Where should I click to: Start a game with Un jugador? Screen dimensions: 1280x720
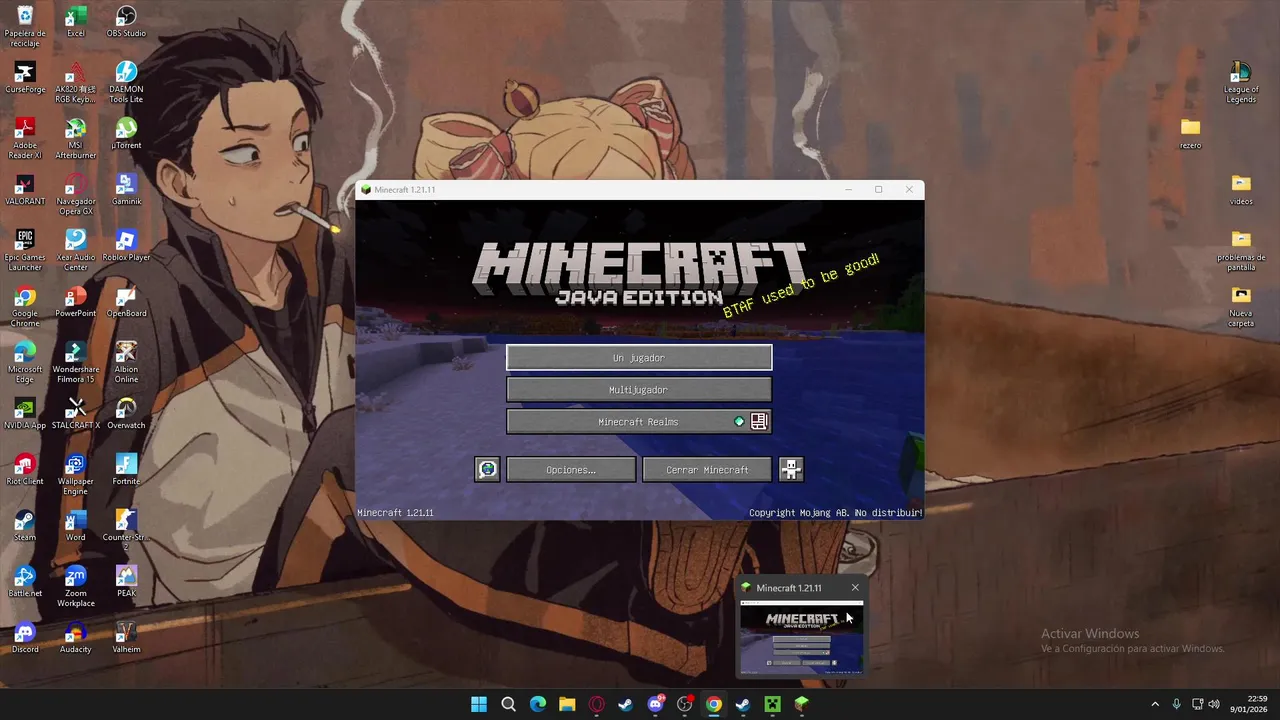coord(639,357)
